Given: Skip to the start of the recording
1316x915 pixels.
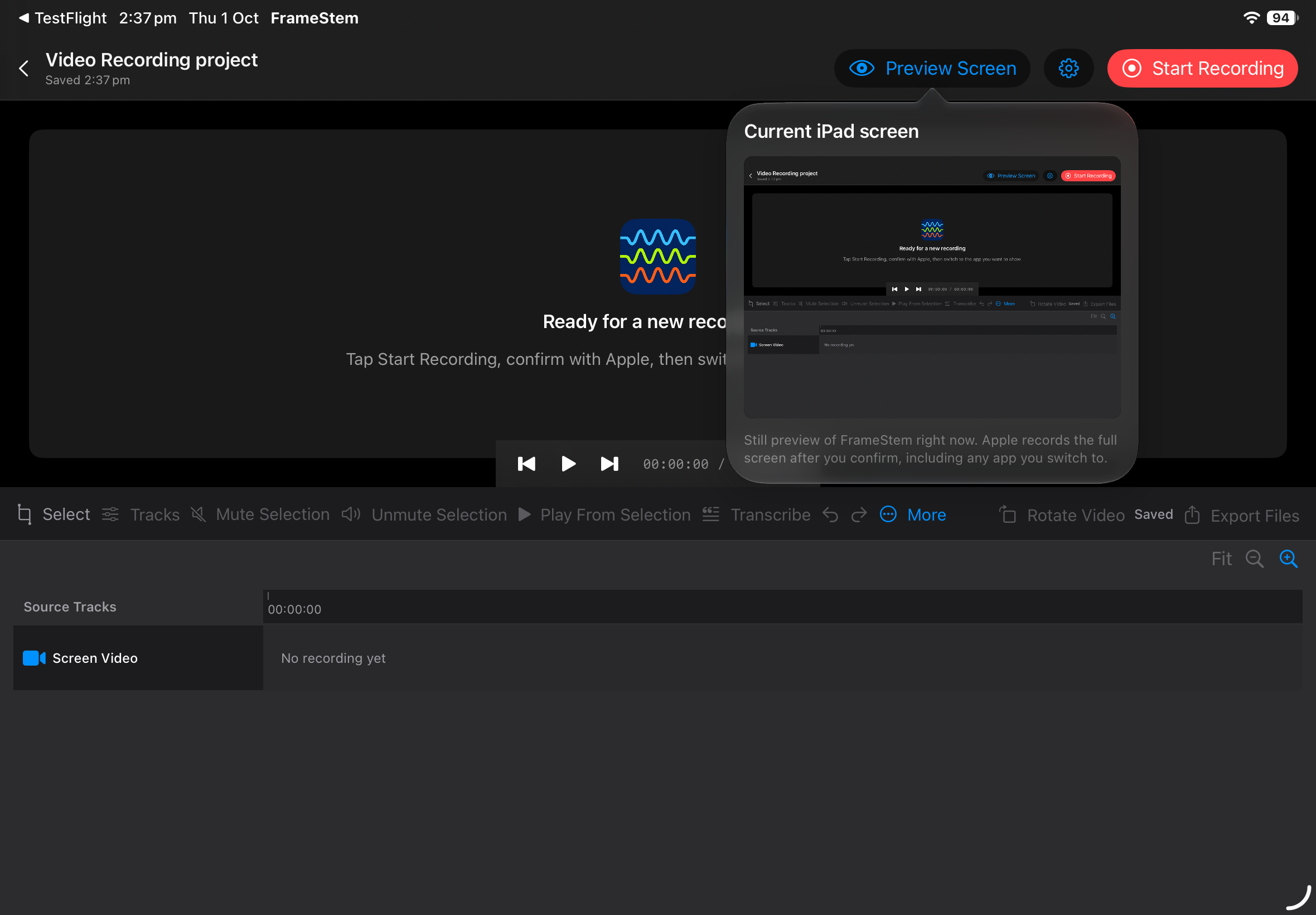Looking at the screenshot, I should pyautogui.click(x=526, y=464).
